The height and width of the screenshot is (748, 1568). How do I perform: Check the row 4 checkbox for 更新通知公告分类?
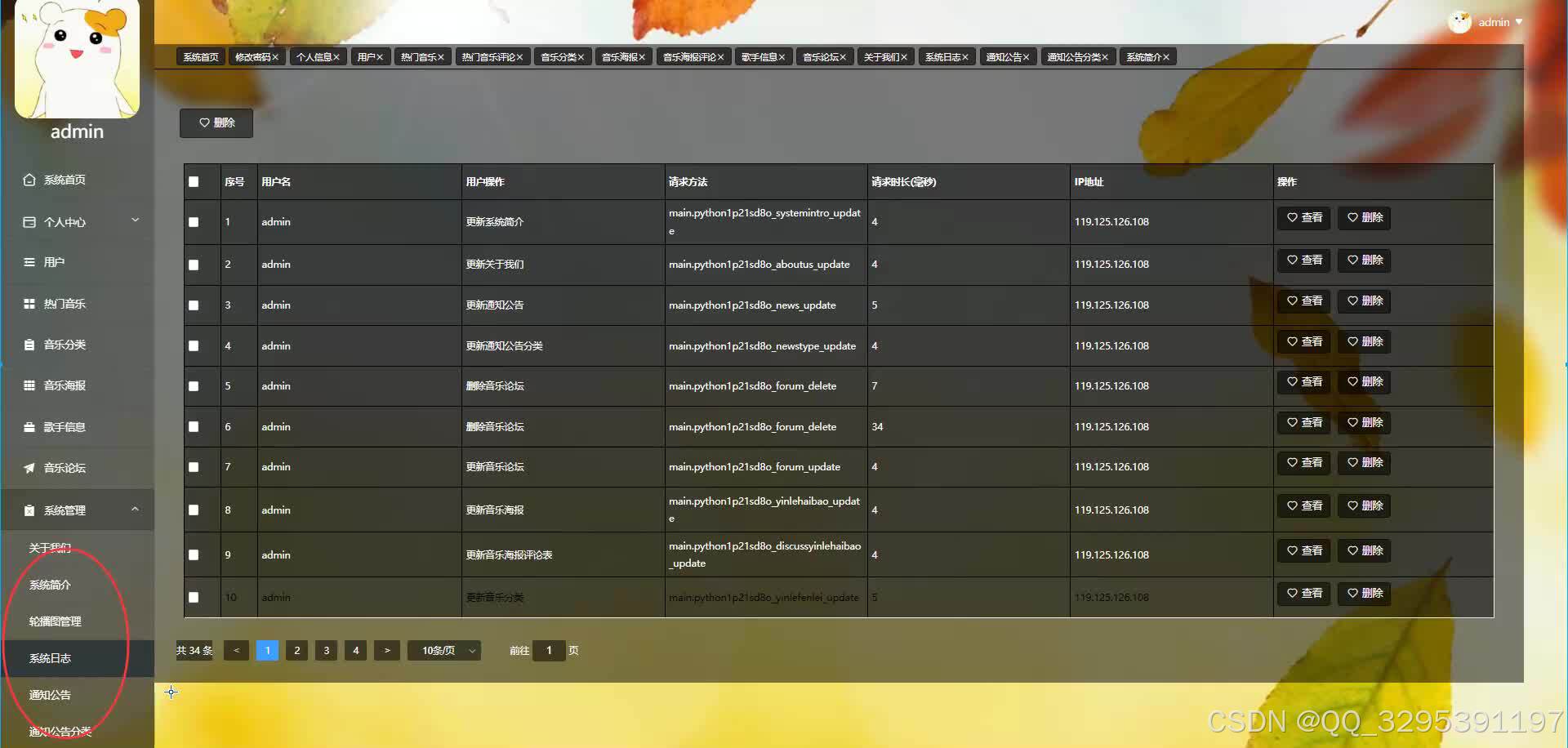point(194,346)
